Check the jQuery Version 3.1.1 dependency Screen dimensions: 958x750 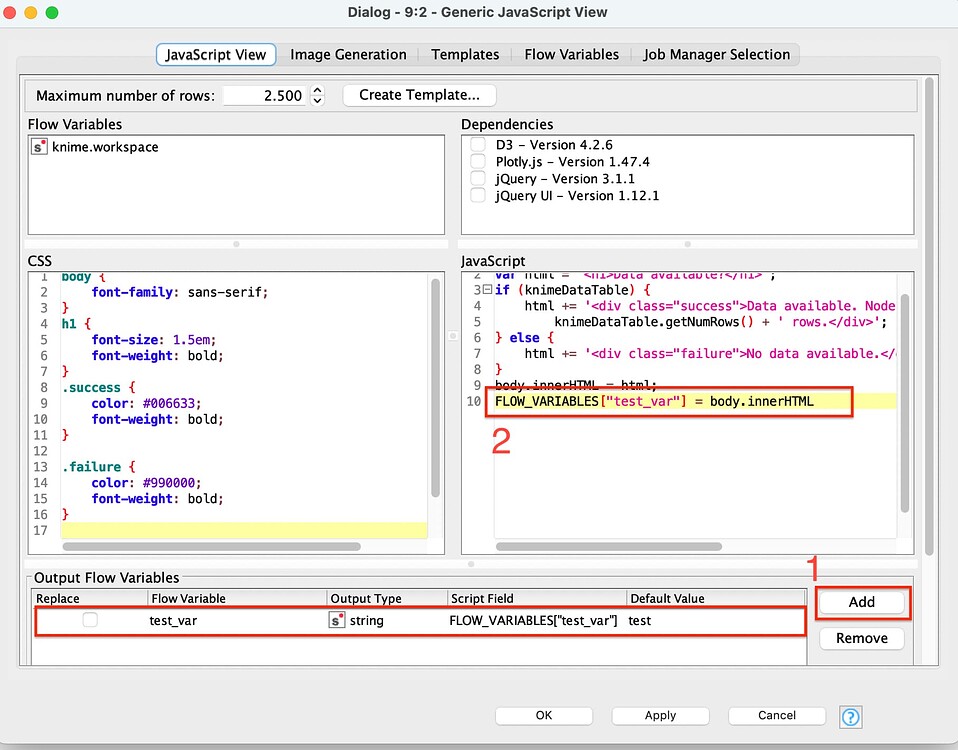478,178
